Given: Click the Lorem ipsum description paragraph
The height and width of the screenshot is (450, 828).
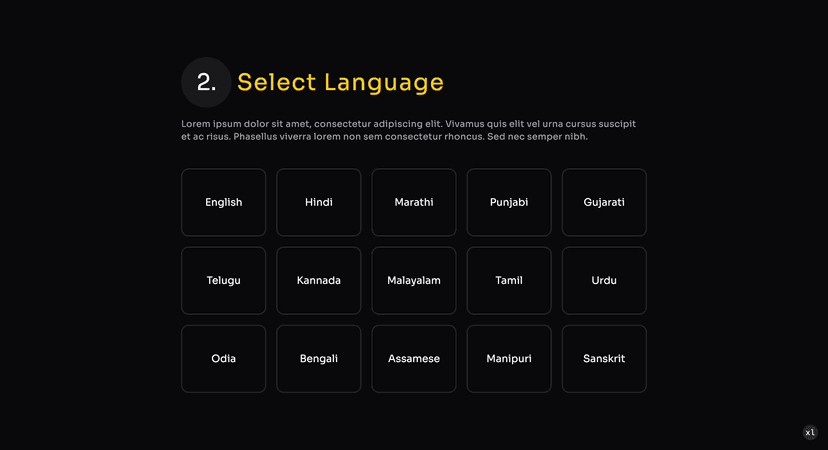Looking at the screenshot, I should [x=408, y=130].
